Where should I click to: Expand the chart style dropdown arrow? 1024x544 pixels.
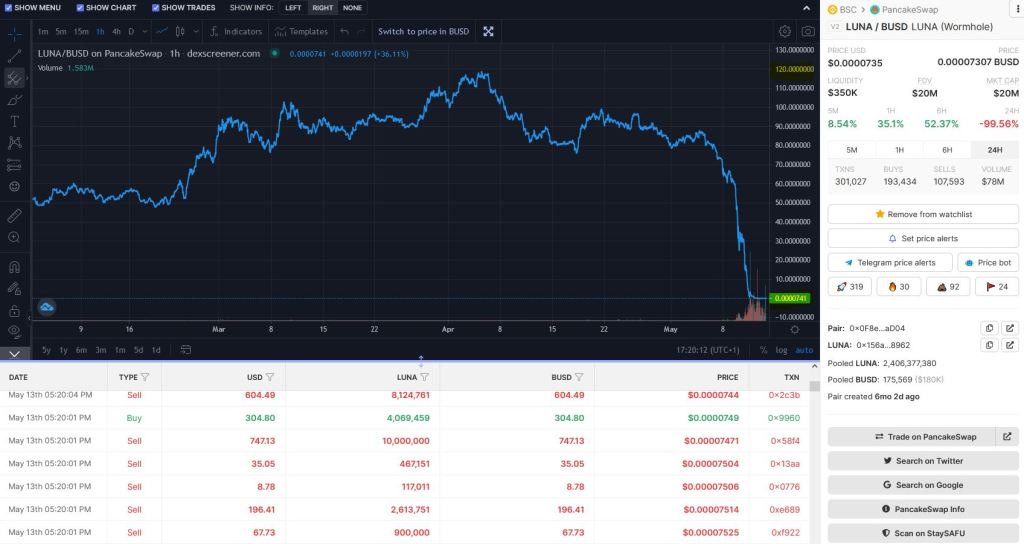pos(194,32)
